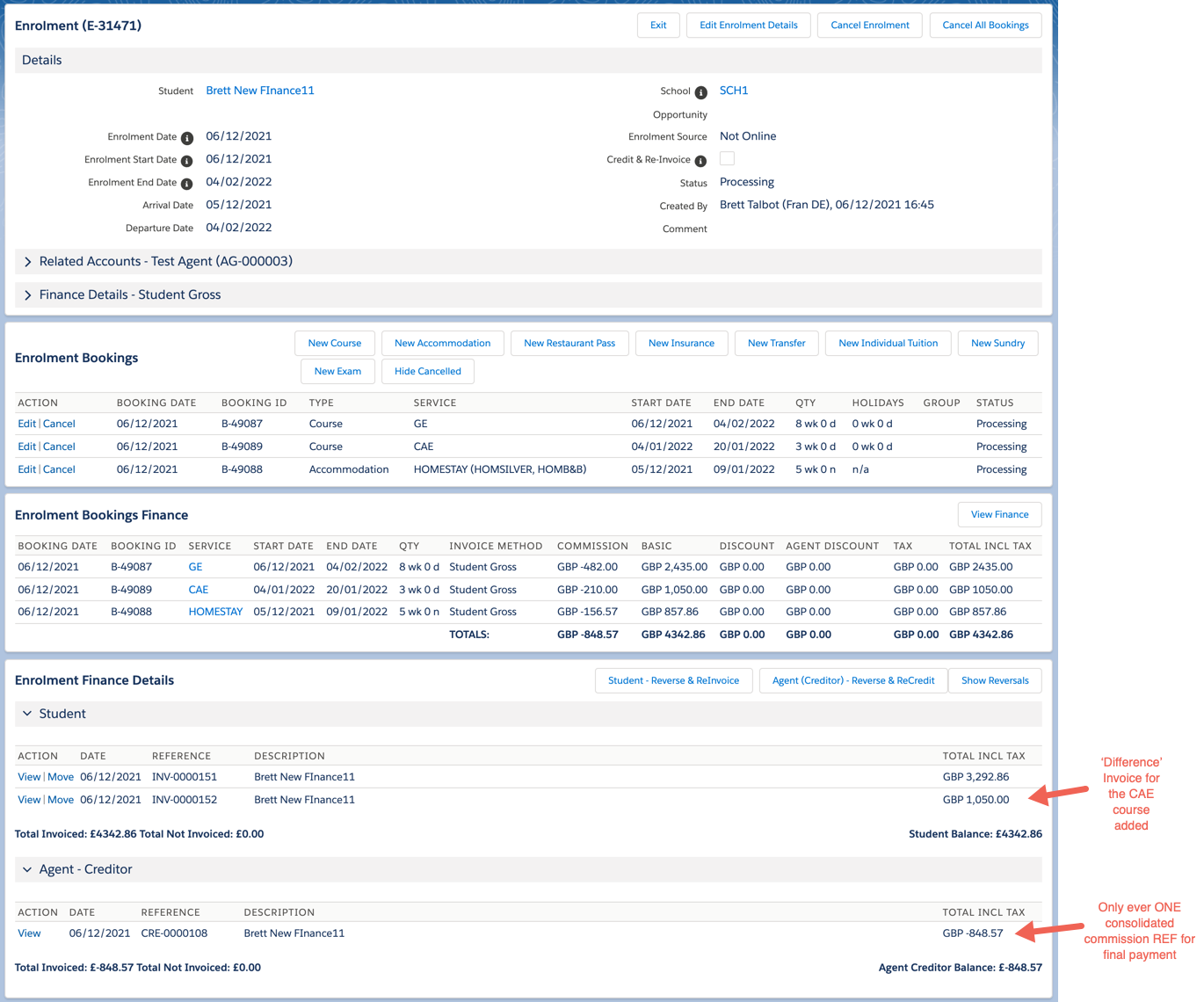Collapse the Student finance section

click(x=27, y=714)
